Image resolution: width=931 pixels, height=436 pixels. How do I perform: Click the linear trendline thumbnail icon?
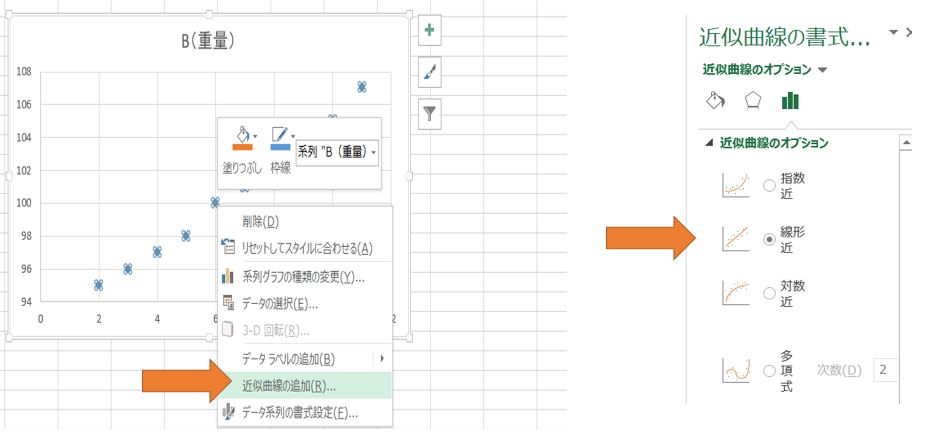click(x=736, y=239)
